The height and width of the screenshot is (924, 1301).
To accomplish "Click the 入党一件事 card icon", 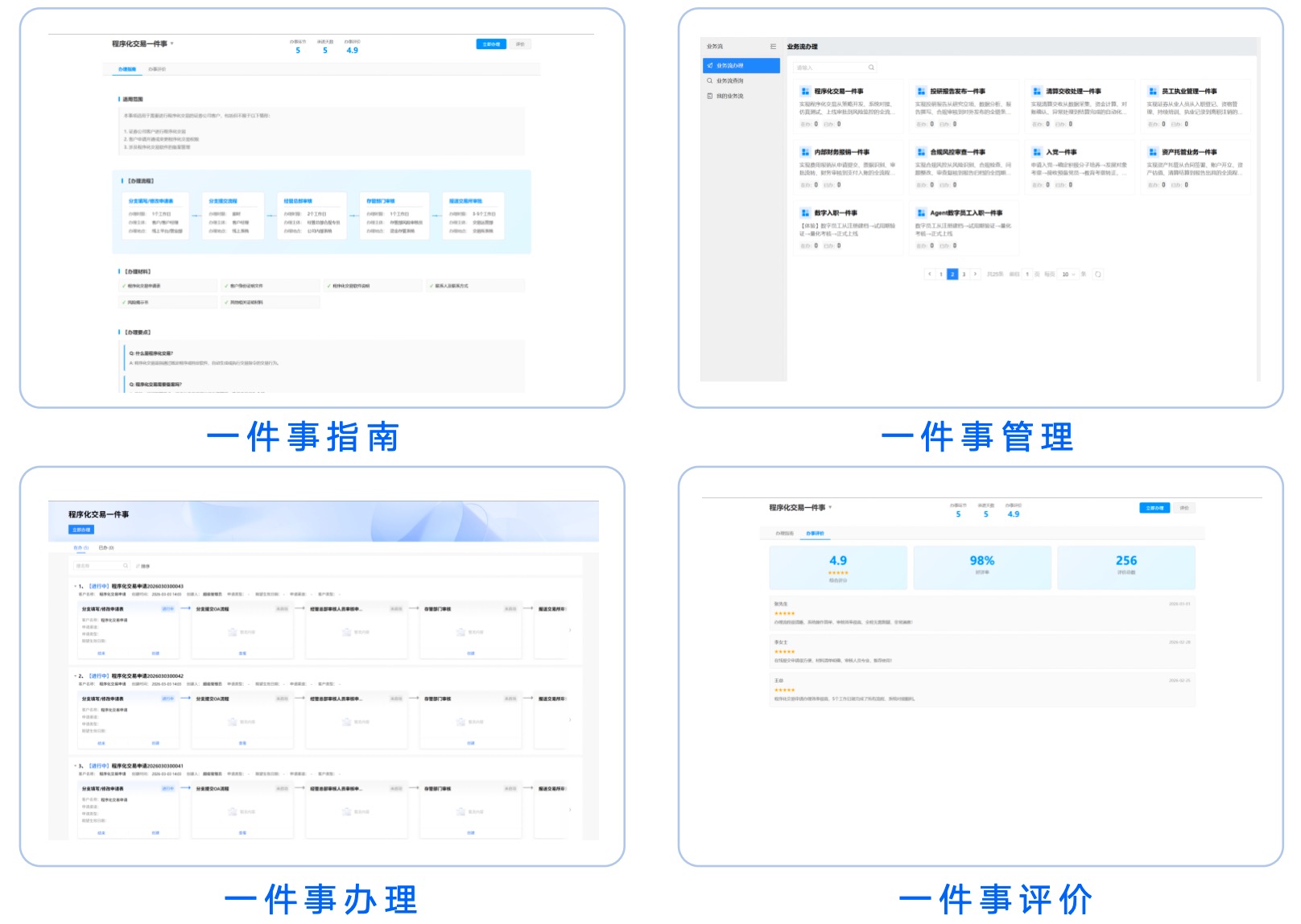I will point(1037,152).
